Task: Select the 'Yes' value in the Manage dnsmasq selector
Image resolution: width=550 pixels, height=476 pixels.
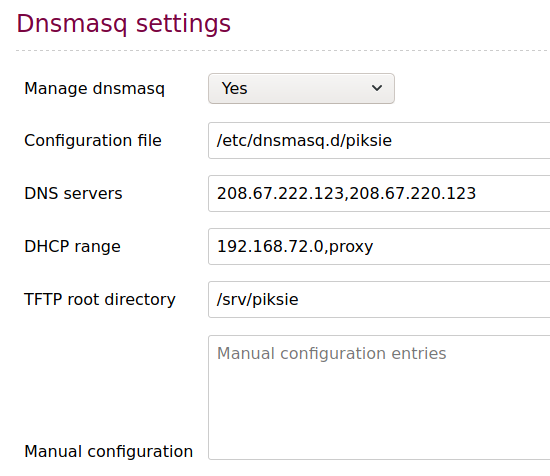Action: pos(234,88)
